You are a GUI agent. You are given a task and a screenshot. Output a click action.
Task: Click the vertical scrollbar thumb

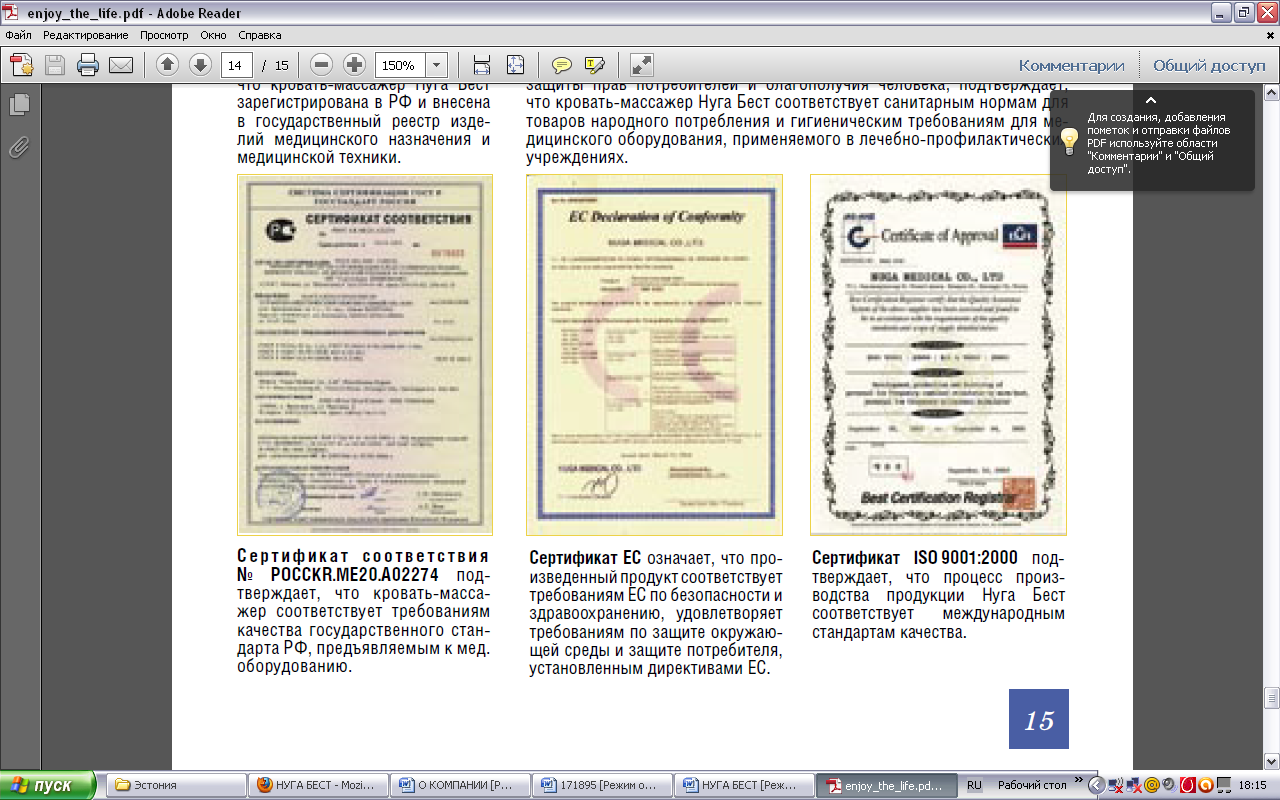click(x=1271, y=696)
